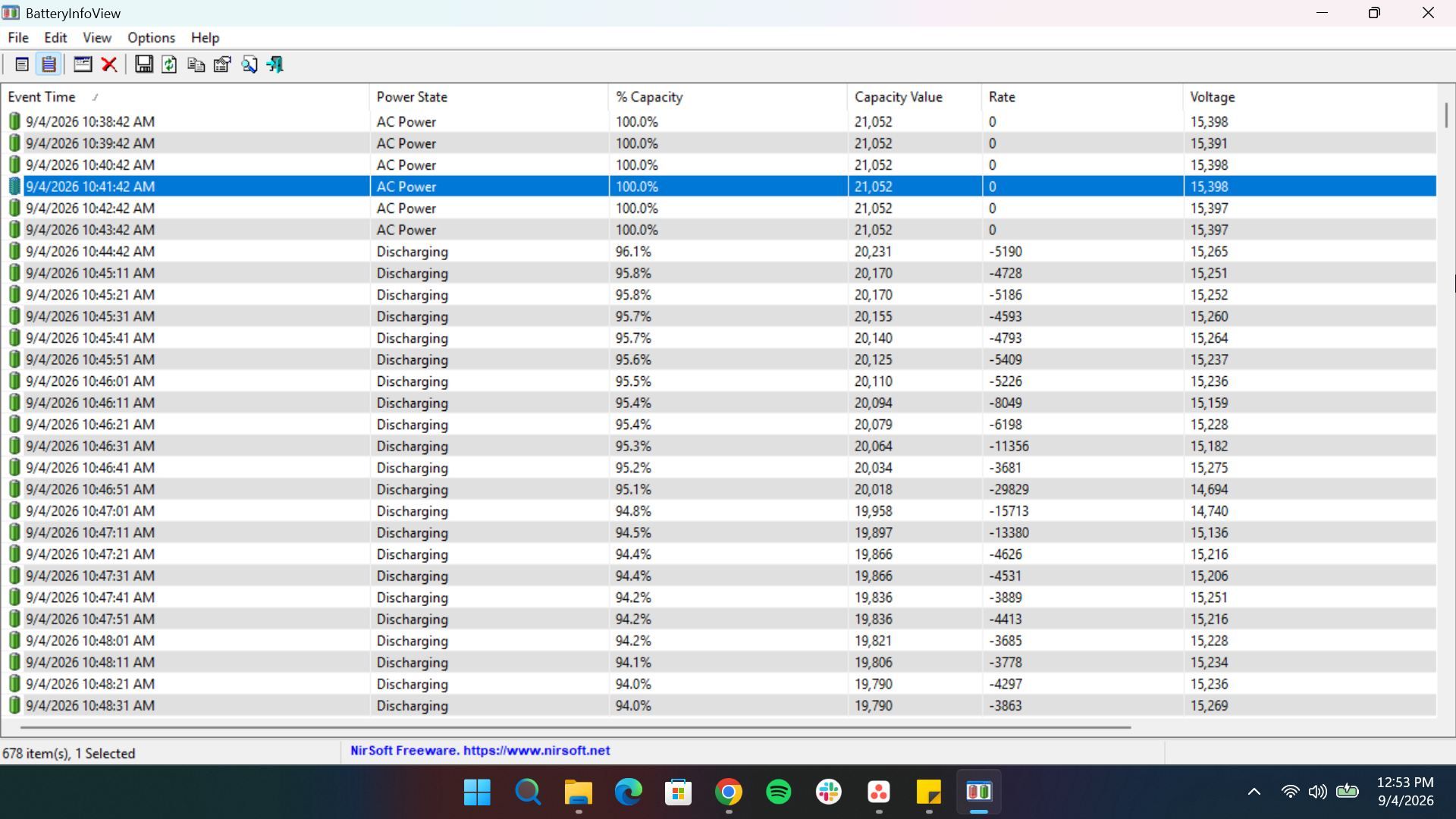Open the Properties toolbar icon

click(222, 64)
